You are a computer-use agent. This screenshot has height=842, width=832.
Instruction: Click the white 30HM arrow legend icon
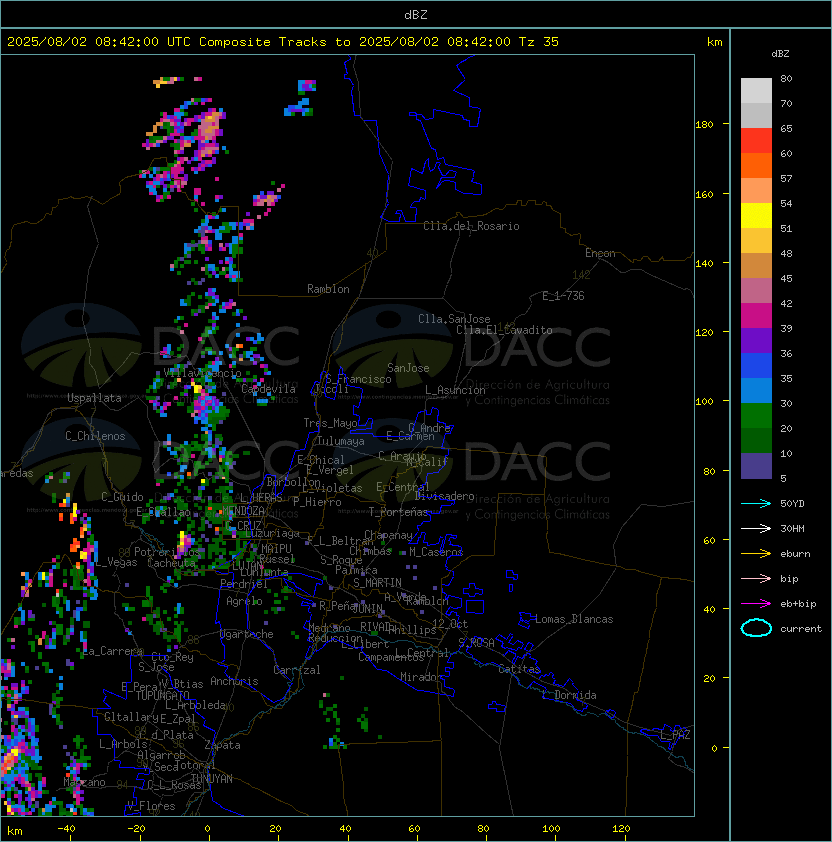pyautogui.click(x=756, y=528)
